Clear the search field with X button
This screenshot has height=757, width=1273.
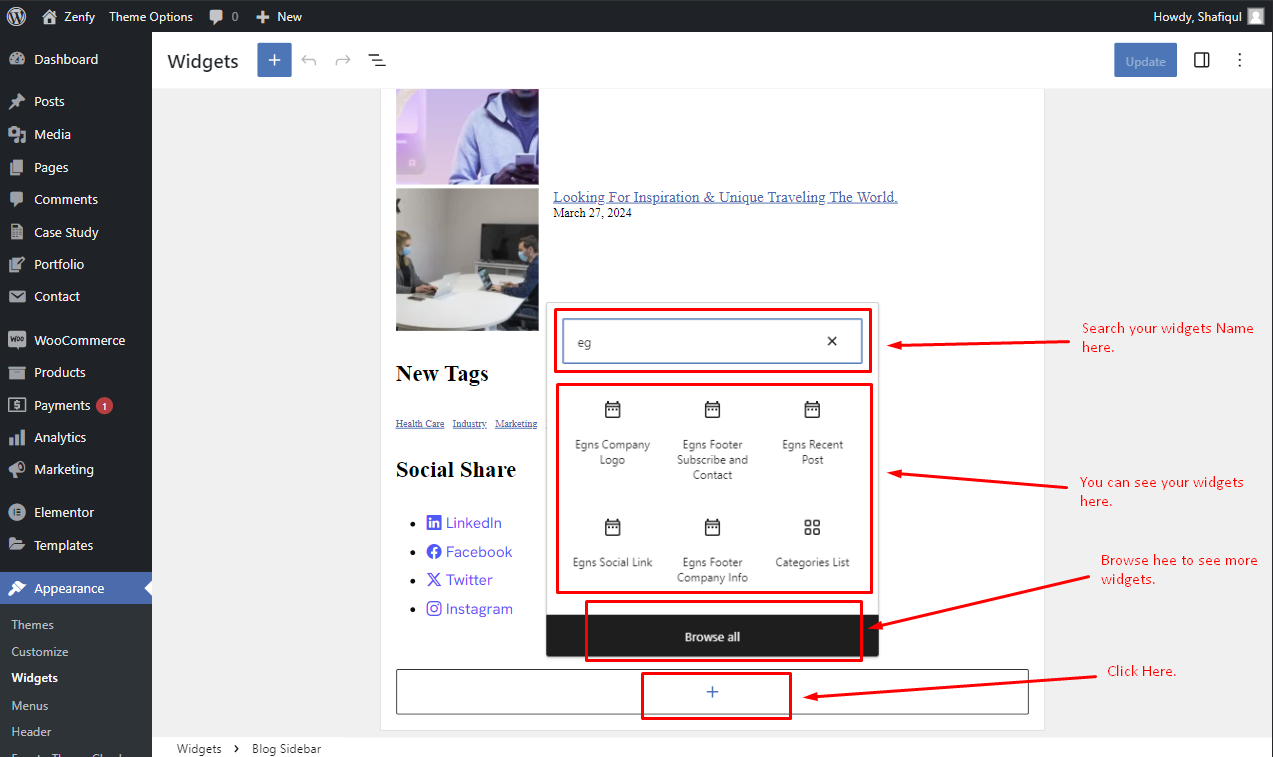[x=832, y=341]
